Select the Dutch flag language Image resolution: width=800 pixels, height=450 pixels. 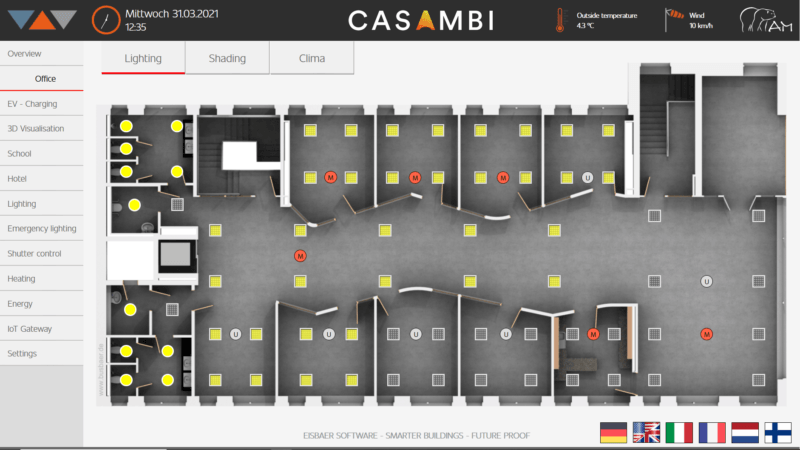click(x=745, y=432)
